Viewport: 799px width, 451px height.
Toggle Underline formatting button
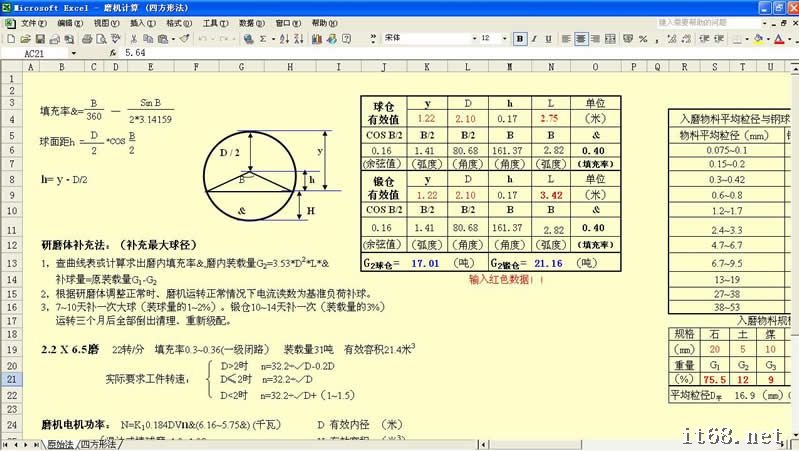pos(550,38)
